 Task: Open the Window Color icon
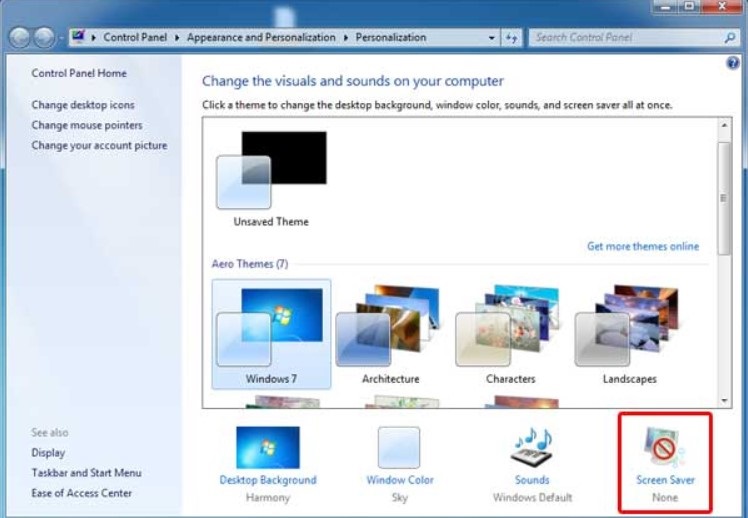point(399,448)
